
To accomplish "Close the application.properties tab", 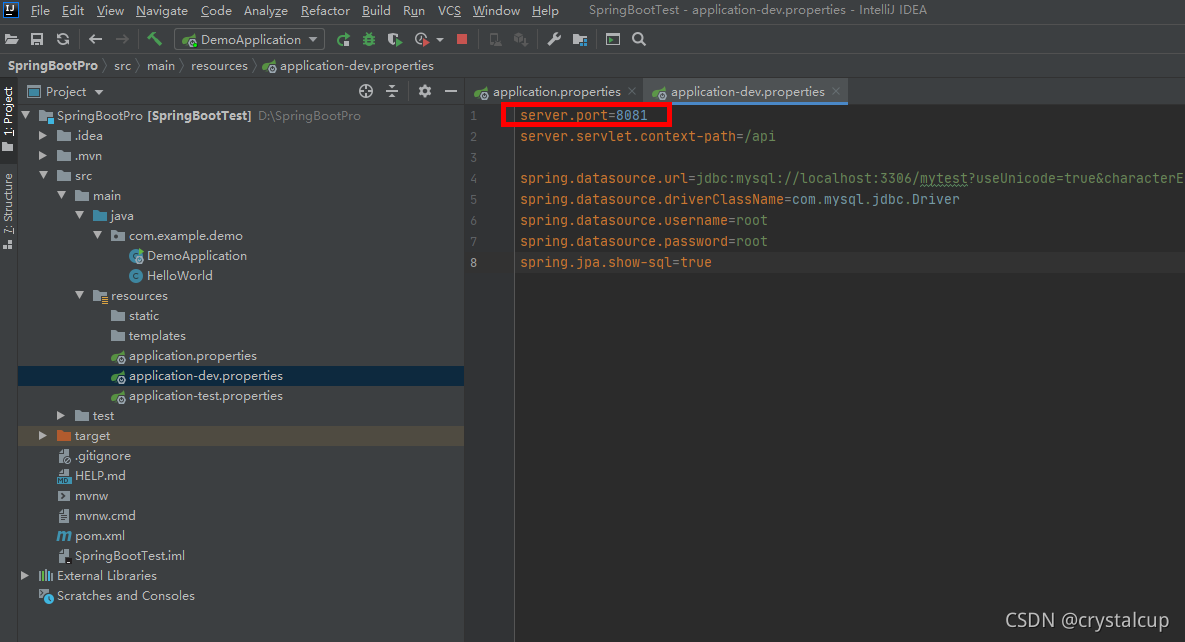I will tap(632, 91).
